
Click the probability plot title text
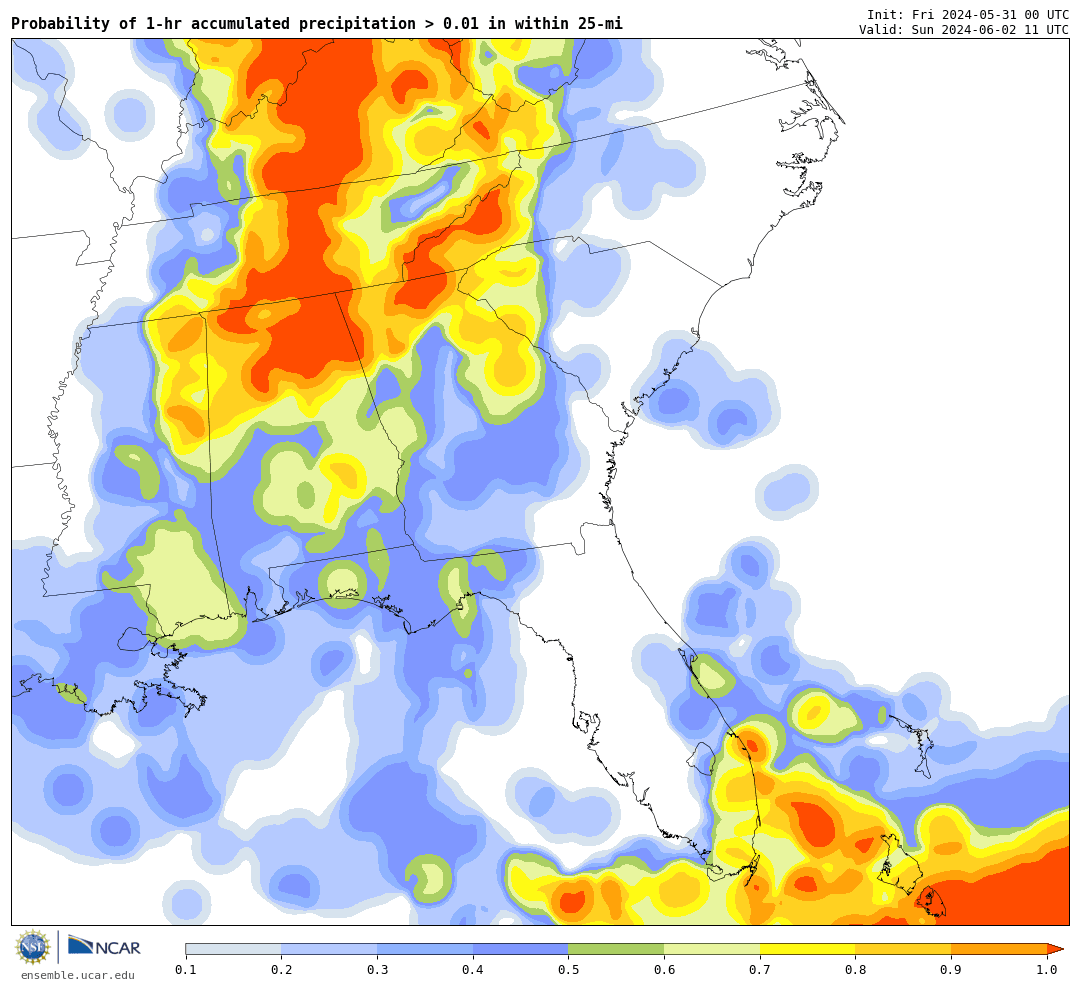coord(317,24)
